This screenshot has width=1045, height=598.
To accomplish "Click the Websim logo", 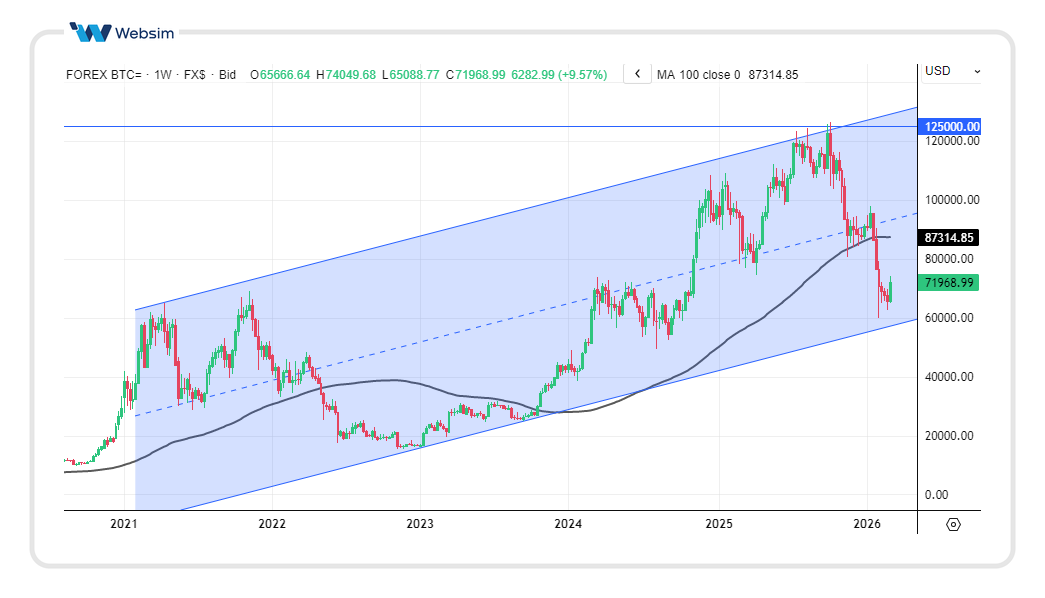I will (122, 33).
